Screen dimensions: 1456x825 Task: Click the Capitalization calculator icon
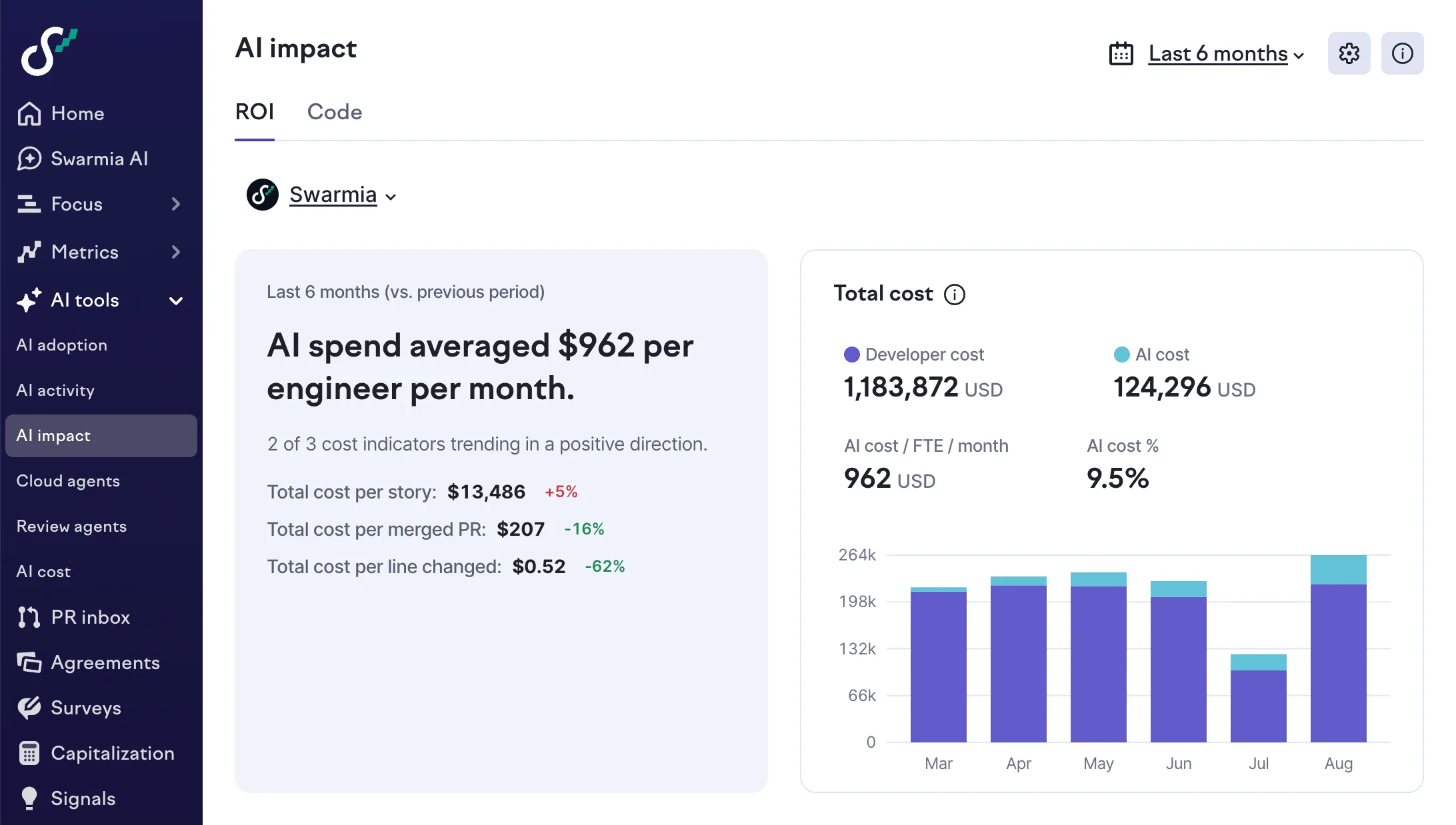[29, 753]
